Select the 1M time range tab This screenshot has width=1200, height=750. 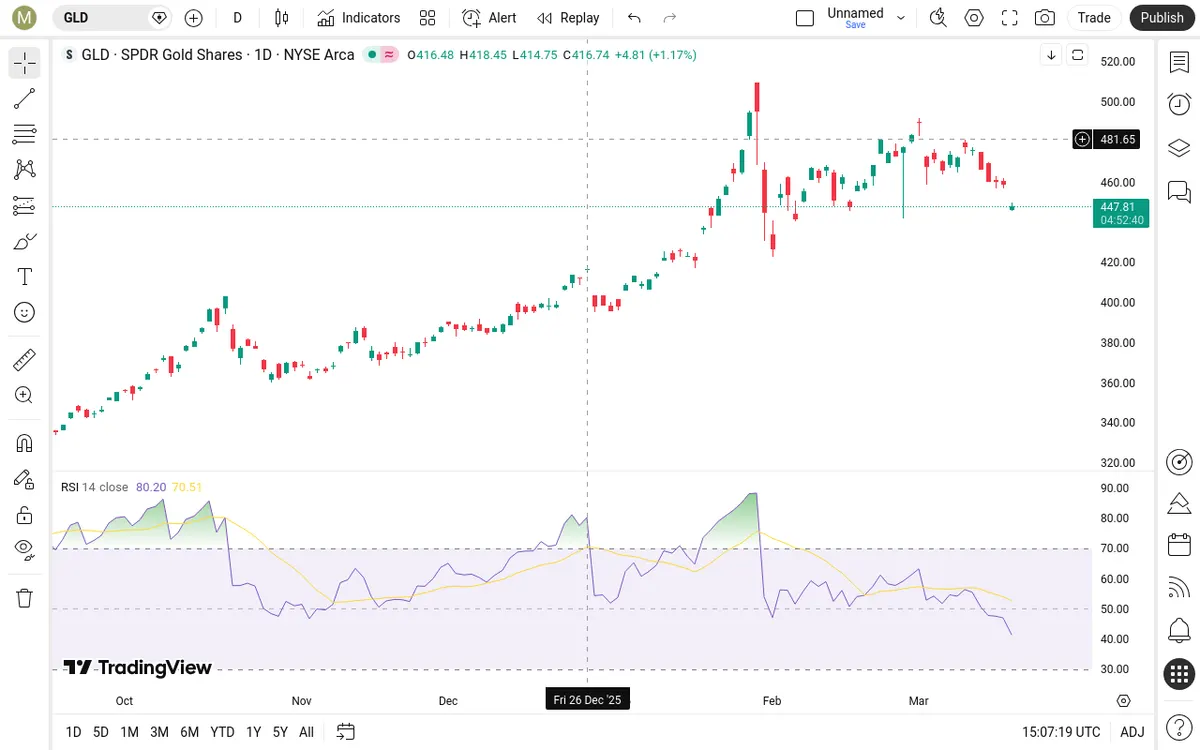(129, 732)
